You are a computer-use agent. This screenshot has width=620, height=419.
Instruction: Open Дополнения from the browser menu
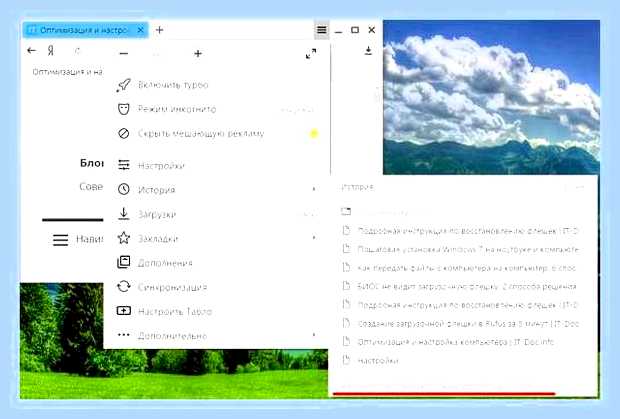pyautogui.click(x=215, y=263)
